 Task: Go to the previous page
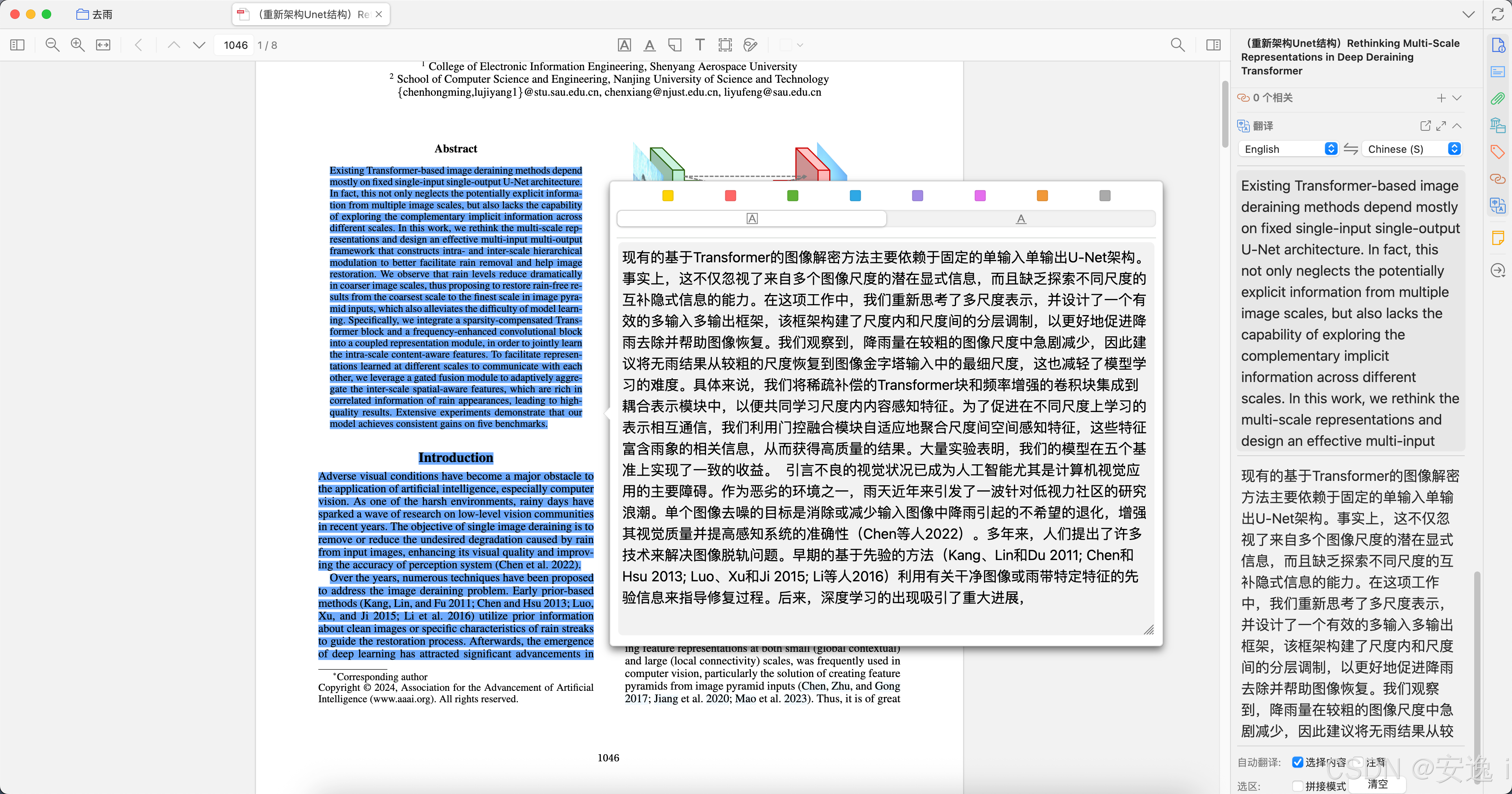(174, 45)
